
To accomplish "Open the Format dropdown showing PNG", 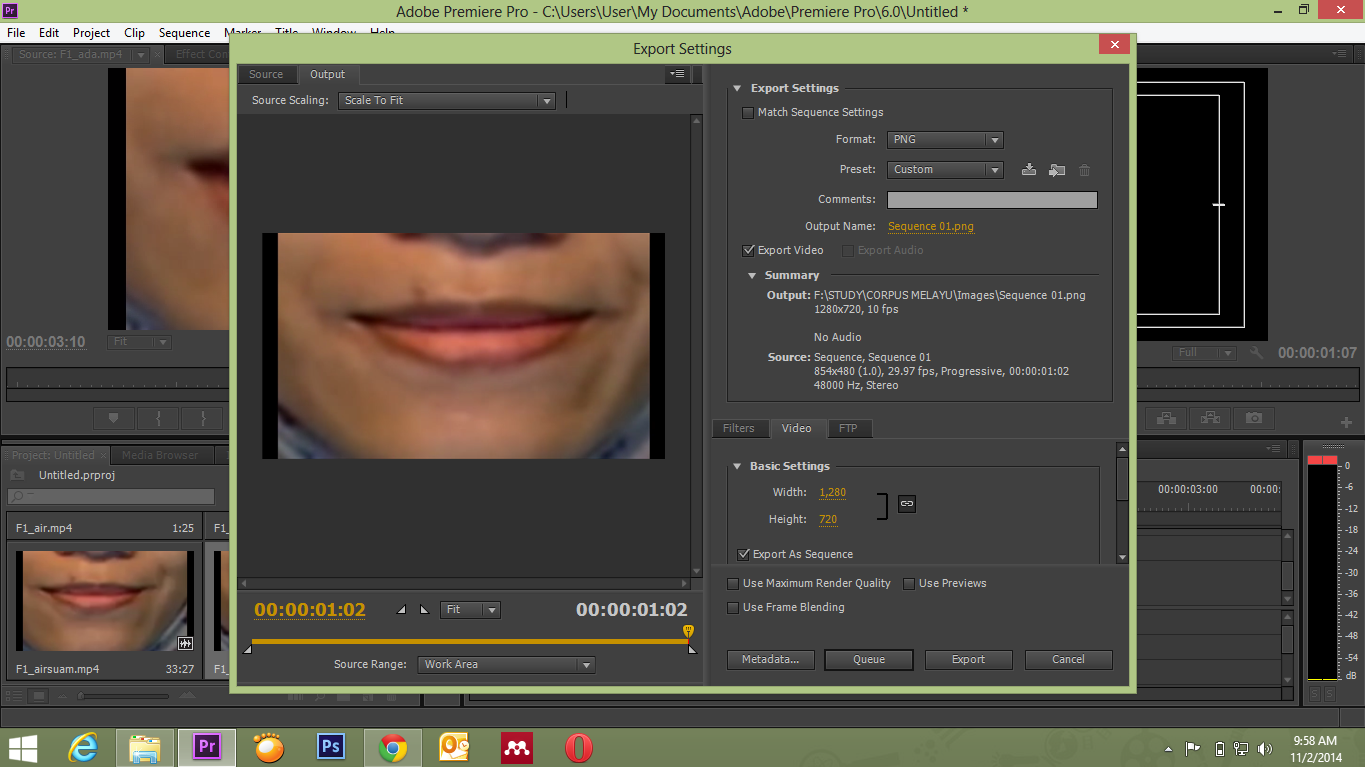I will click(945, 140).
